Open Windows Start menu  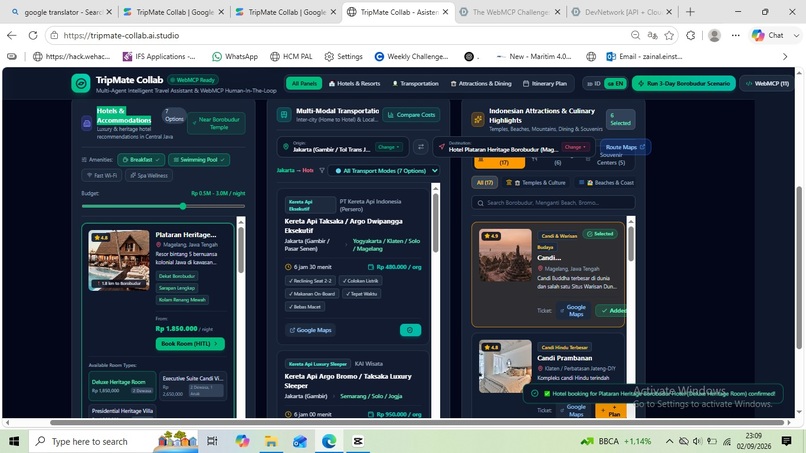14,441
